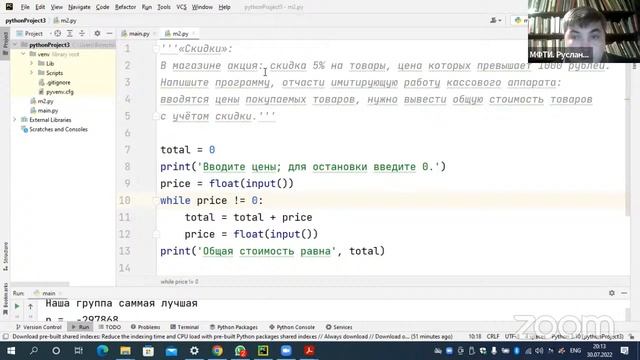Click the up arrow in Run panel
The width and height of the screenshot is (640, 360).
coord(30,306)
